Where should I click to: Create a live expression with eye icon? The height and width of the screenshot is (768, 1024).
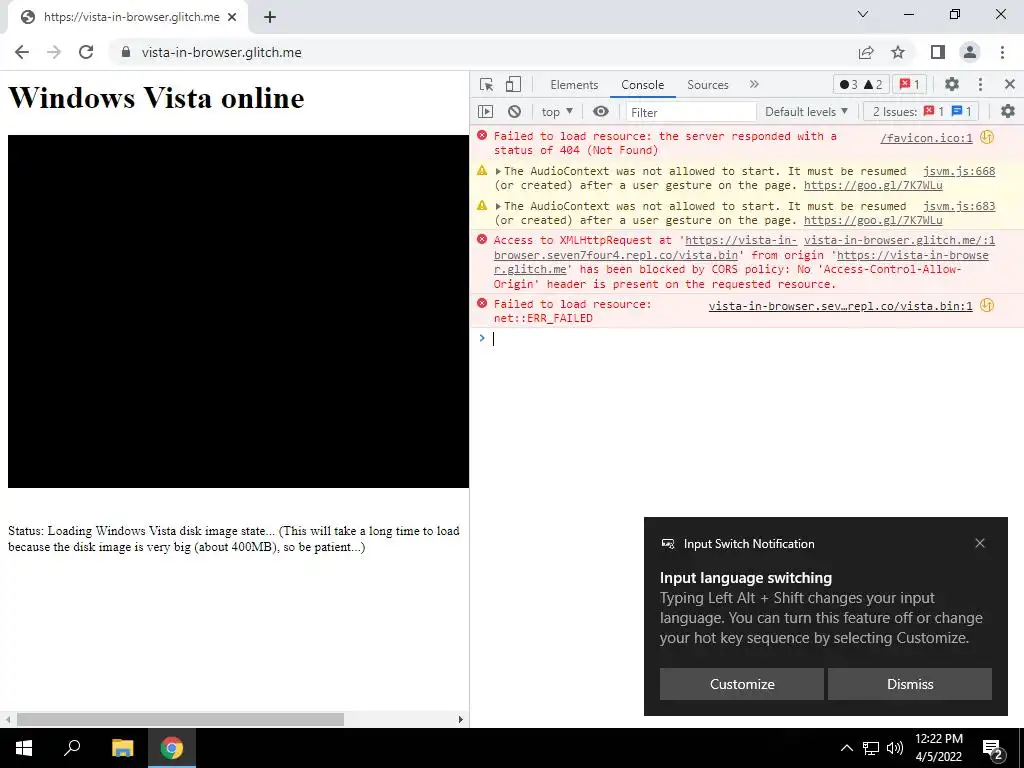(601, 112)
